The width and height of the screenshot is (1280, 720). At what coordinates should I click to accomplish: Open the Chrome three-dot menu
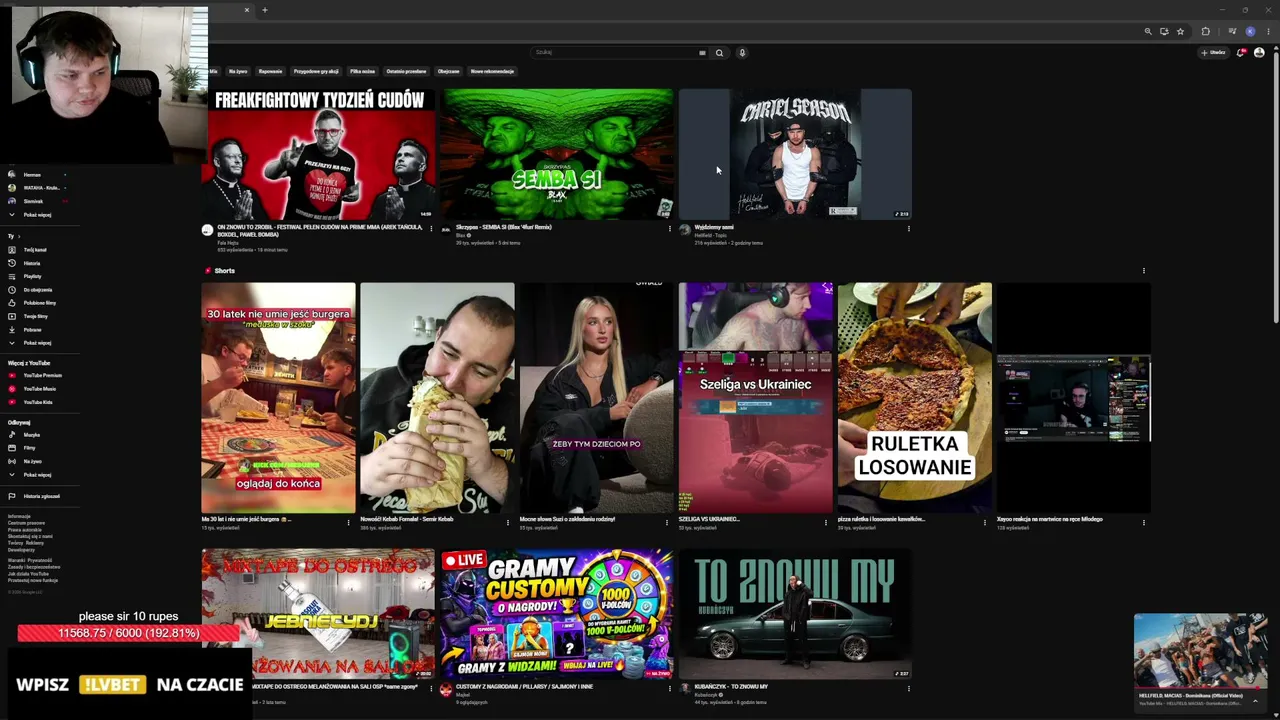point(1268,32)
